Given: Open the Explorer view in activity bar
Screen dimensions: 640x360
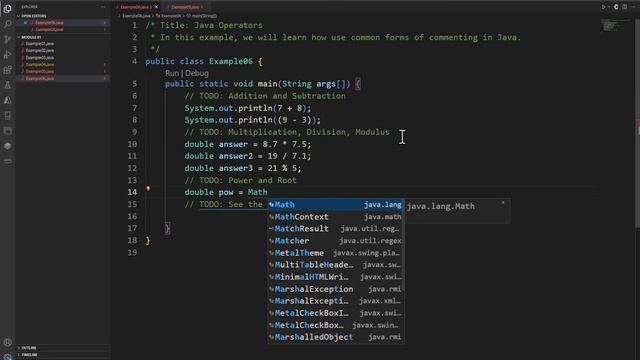Looking at the screenshot, I should (7, 9).
